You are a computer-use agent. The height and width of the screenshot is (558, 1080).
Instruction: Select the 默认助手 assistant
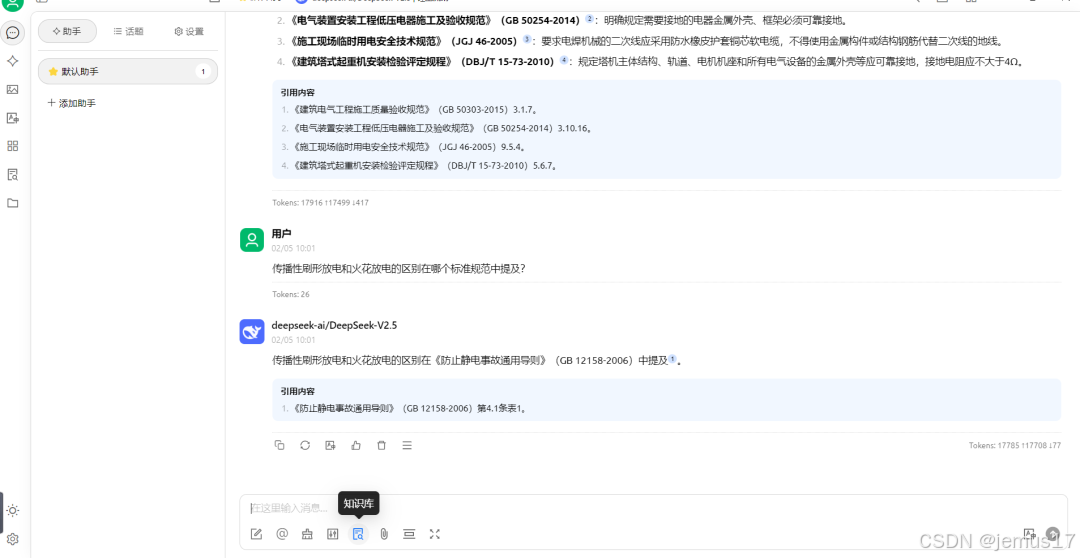(128, 72)
